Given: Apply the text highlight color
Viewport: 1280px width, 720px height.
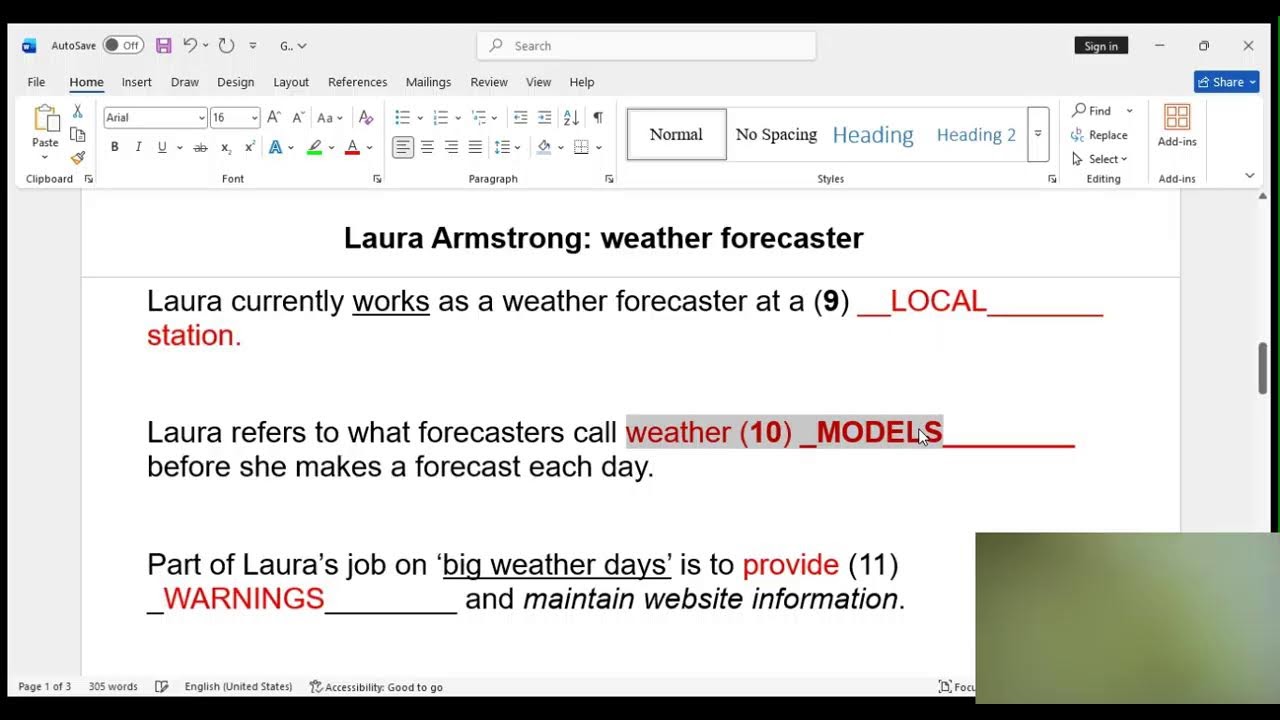Looking at the screenshot, I should point(315,147).
